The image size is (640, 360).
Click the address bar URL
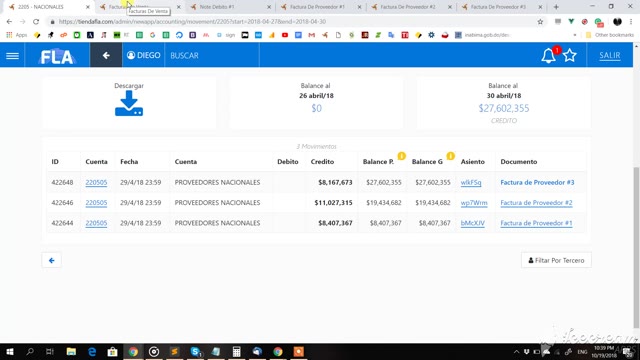coord(192,22)
